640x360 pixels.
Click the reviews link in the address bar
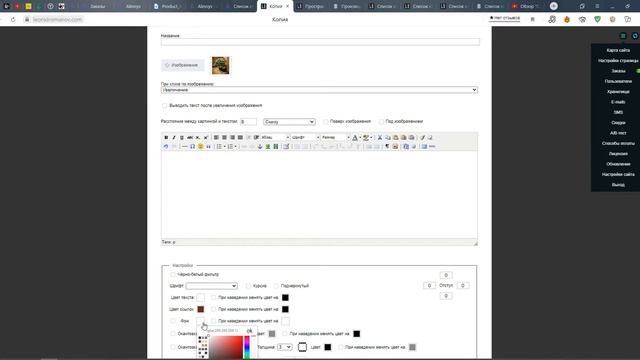point(504,18)
